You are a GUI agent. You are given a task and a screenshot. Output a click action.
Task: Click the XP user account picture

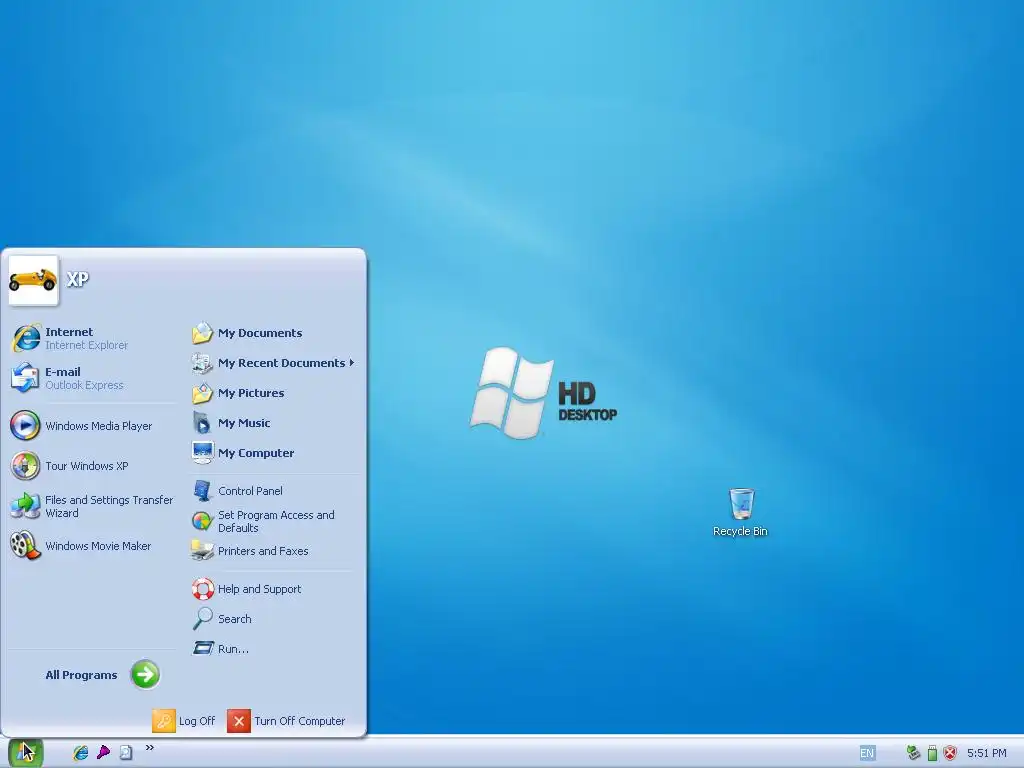[x=33, y=280]
